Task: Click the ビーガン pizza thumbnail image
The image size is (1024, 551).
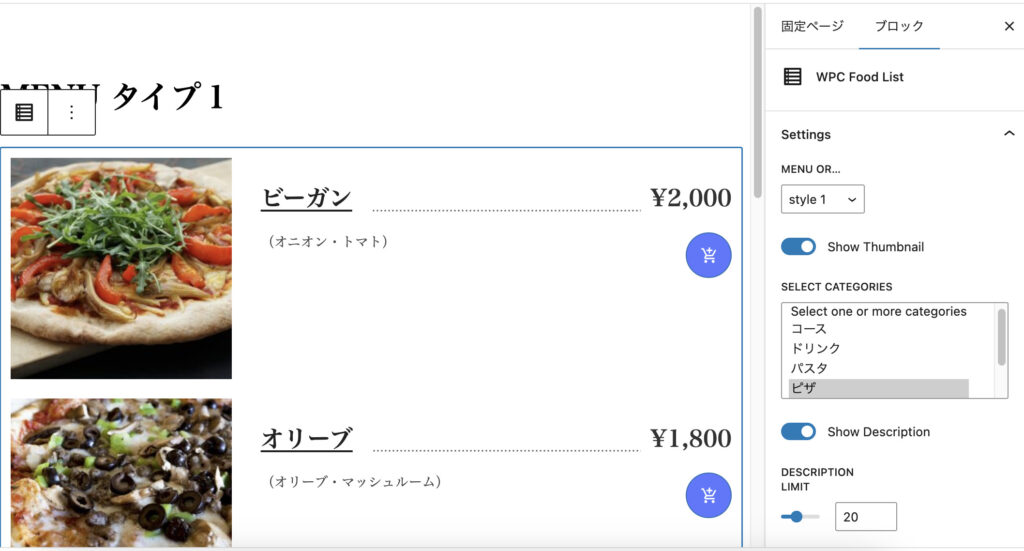Action: coord(121,268)
